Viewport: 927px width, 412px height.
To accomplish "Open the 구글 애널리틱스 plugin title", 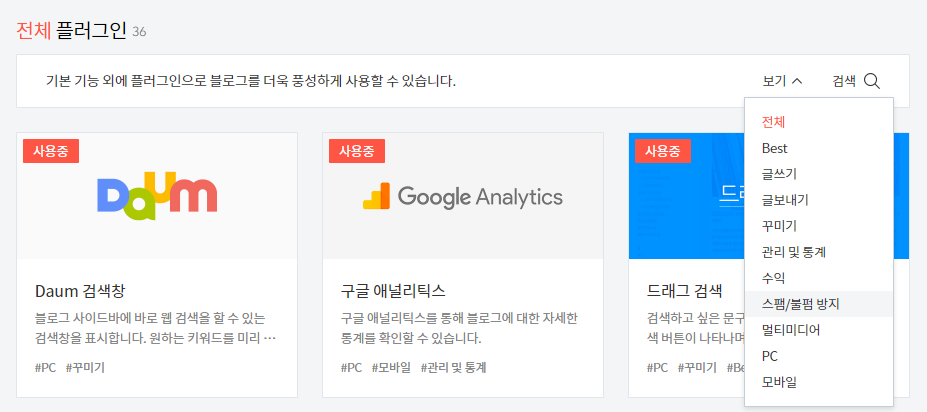I will (393, 291).
